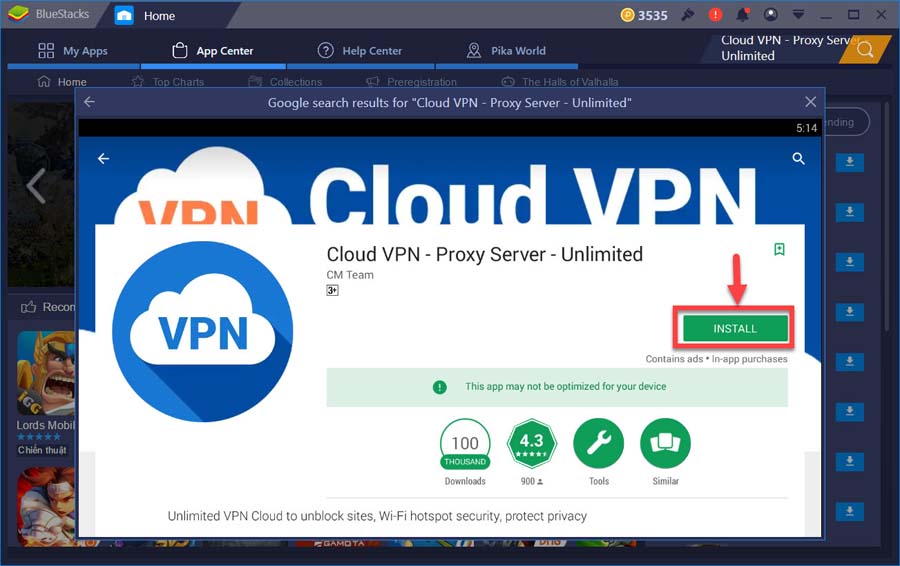Click previous carousel arrow on banner

click(36, 186)
